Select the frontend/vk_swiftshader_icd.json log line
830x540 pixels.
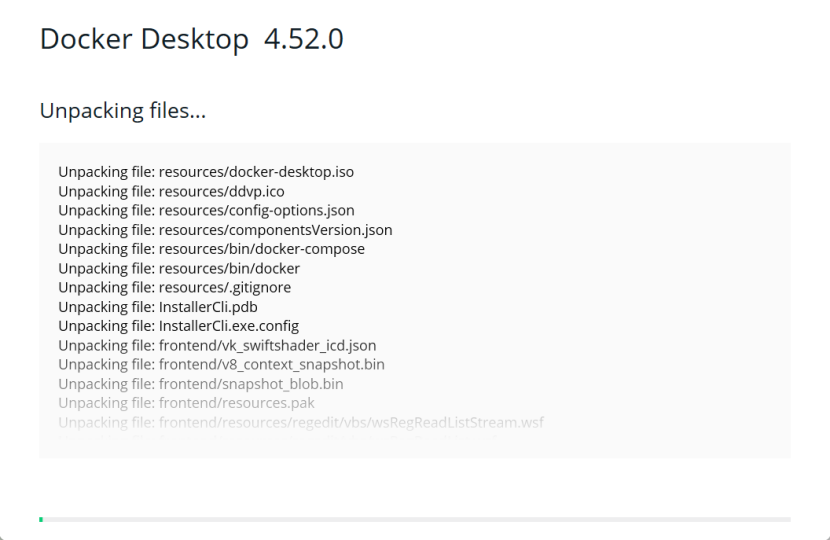[217, 346]
